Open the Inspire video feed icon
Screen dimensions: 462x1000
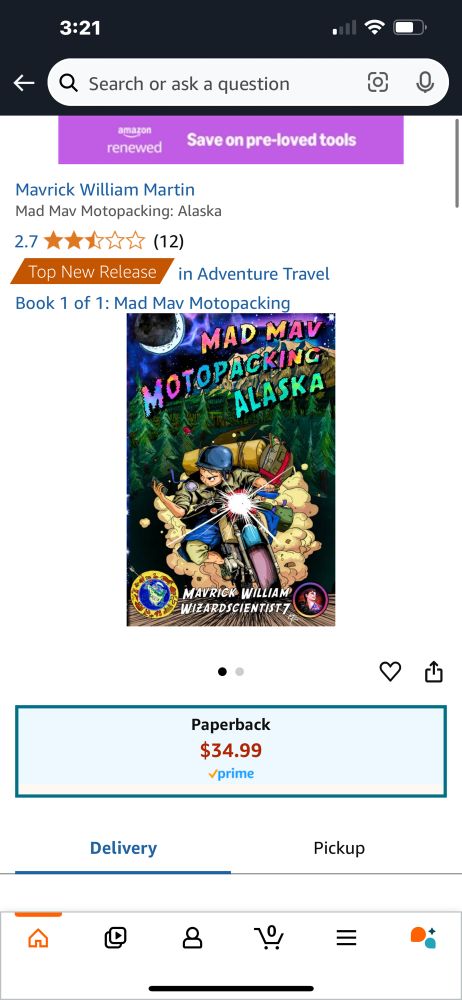(x=116, y=937)
